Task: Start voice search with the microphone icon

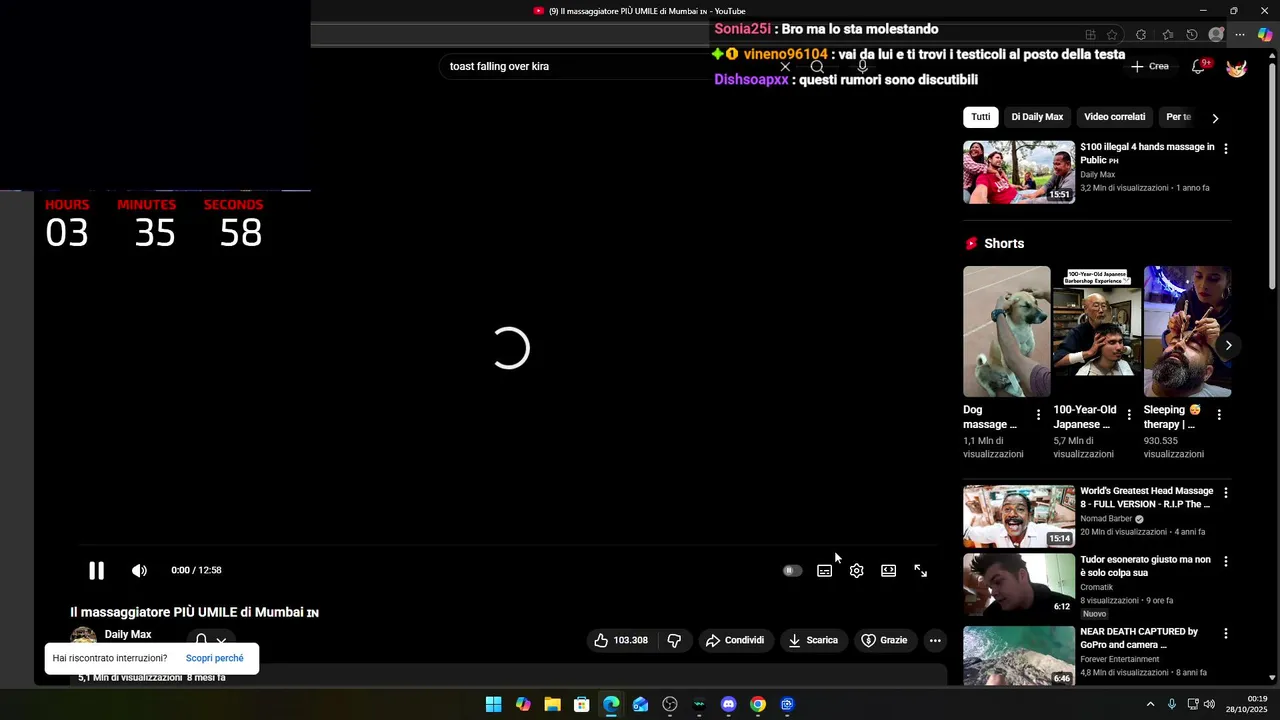Action: pos(862,67)
